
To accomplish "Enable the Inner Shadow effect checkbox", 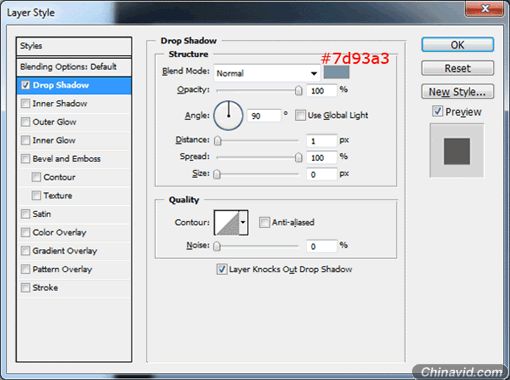I will point(26,103).
